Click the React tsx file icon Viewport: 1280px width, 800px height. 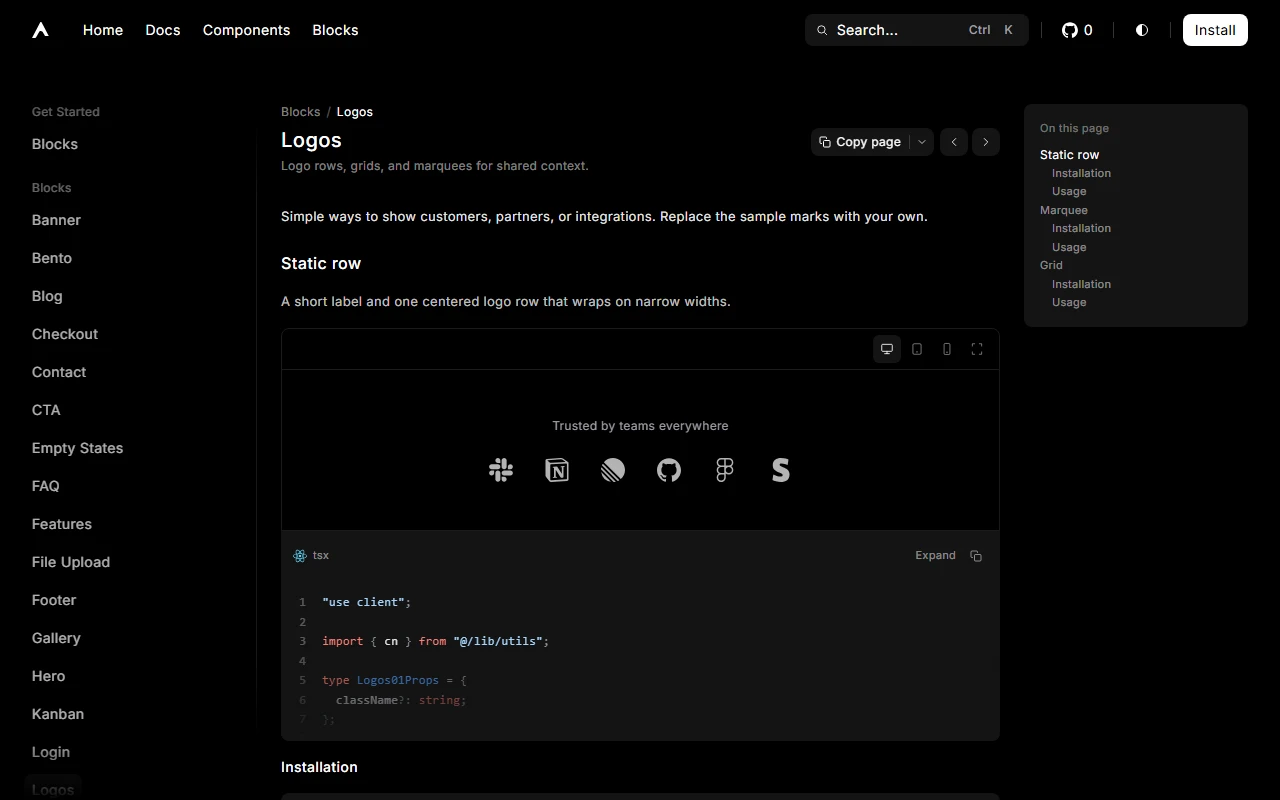[300, 556]
